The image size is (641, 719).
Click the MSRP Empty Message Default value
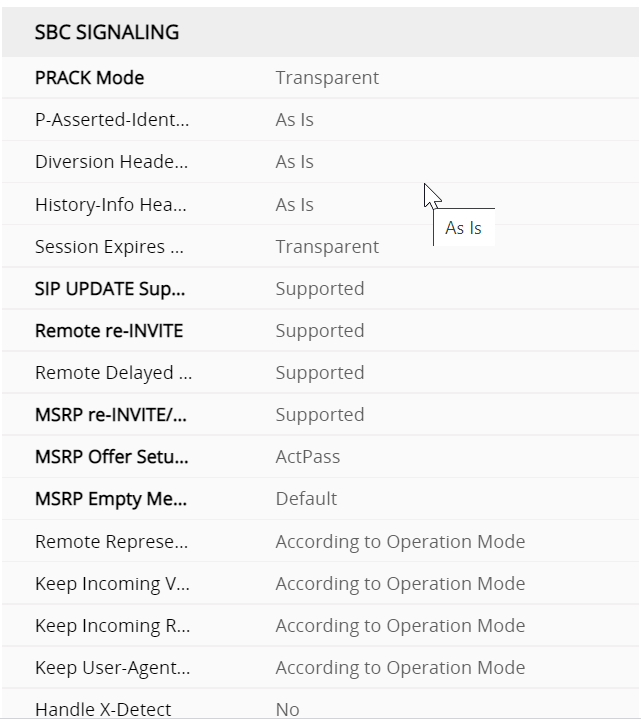(x=306, y=499)
